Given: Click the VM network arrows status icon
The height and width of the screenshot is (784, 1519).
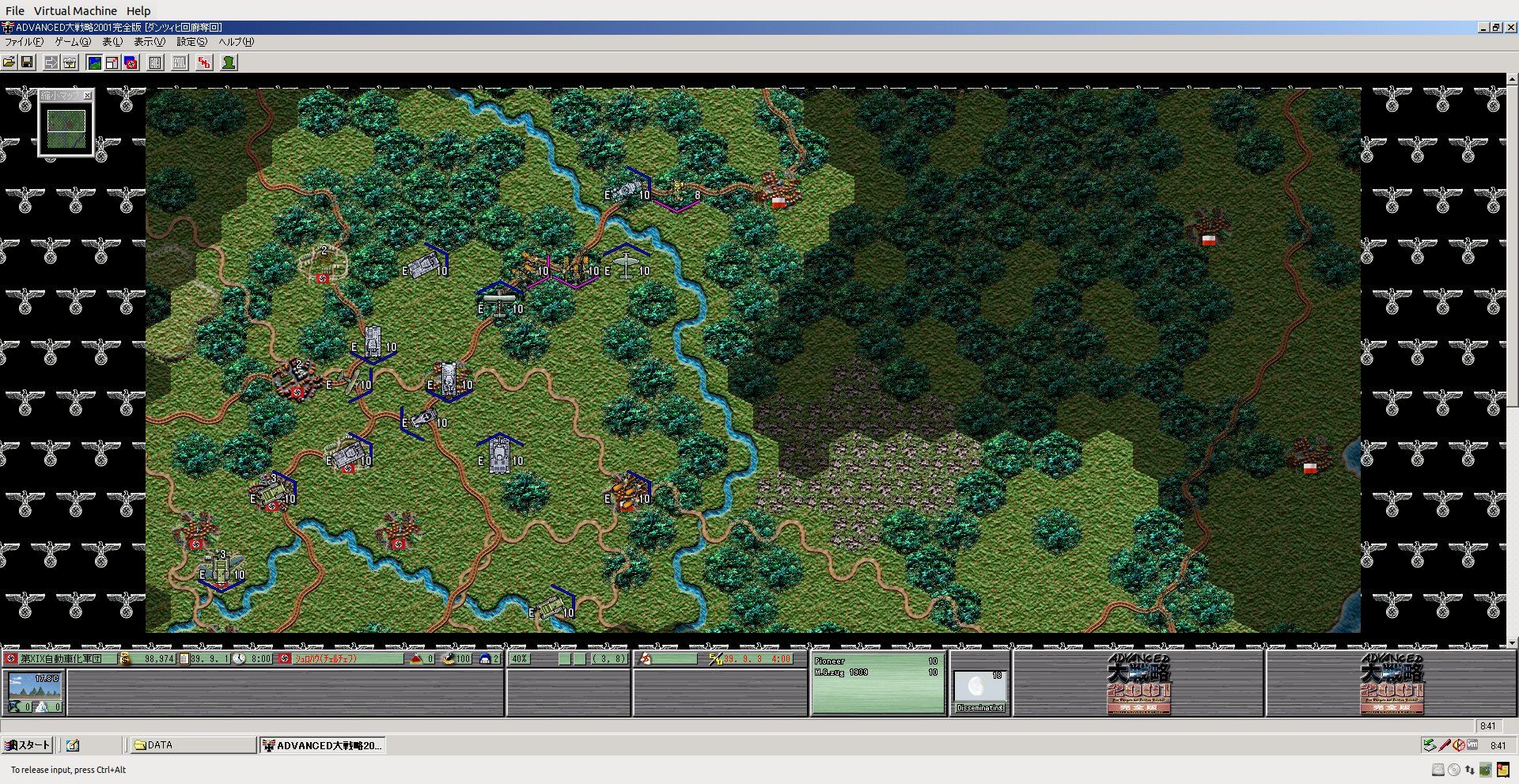Looking at the screenshot, I should coord(1470,770).
